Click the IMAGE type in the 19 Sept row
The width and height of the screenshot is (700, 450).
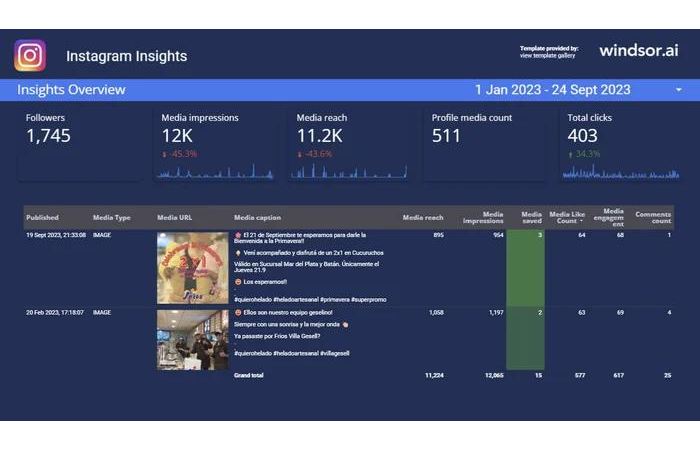pos(102,235)
